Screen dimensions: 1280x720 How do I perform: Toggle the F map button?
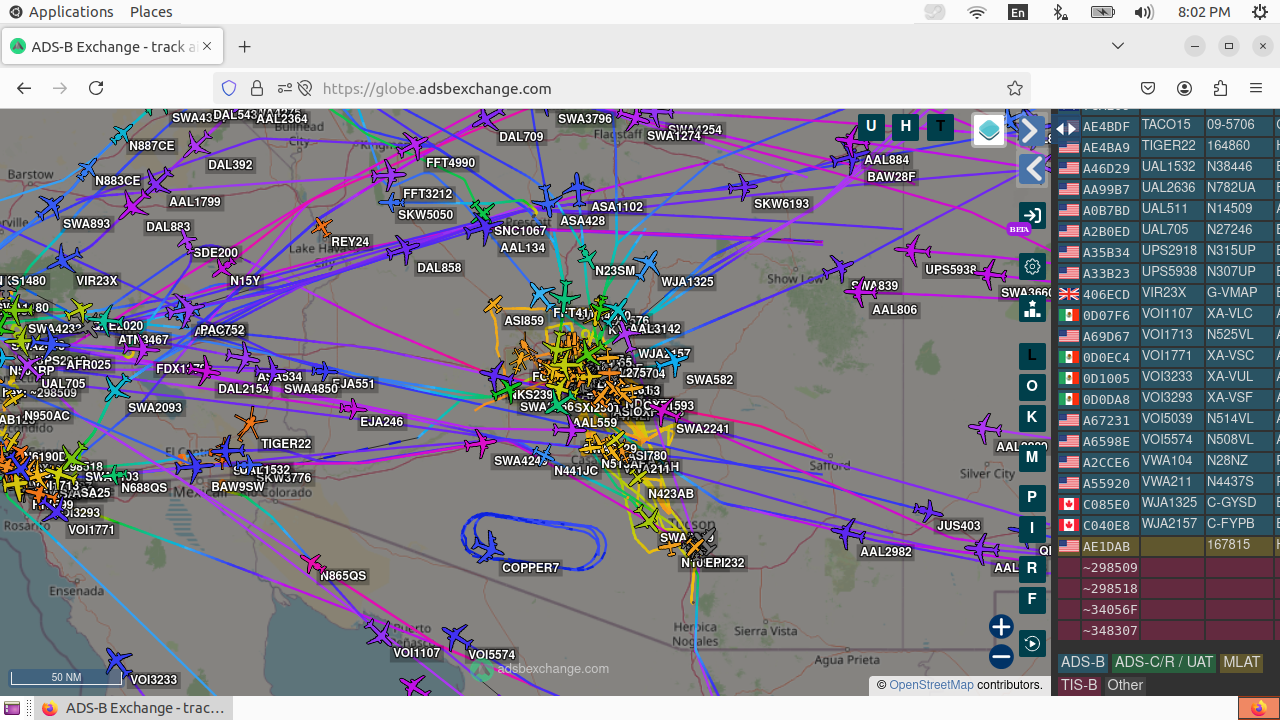[1032, 600]
